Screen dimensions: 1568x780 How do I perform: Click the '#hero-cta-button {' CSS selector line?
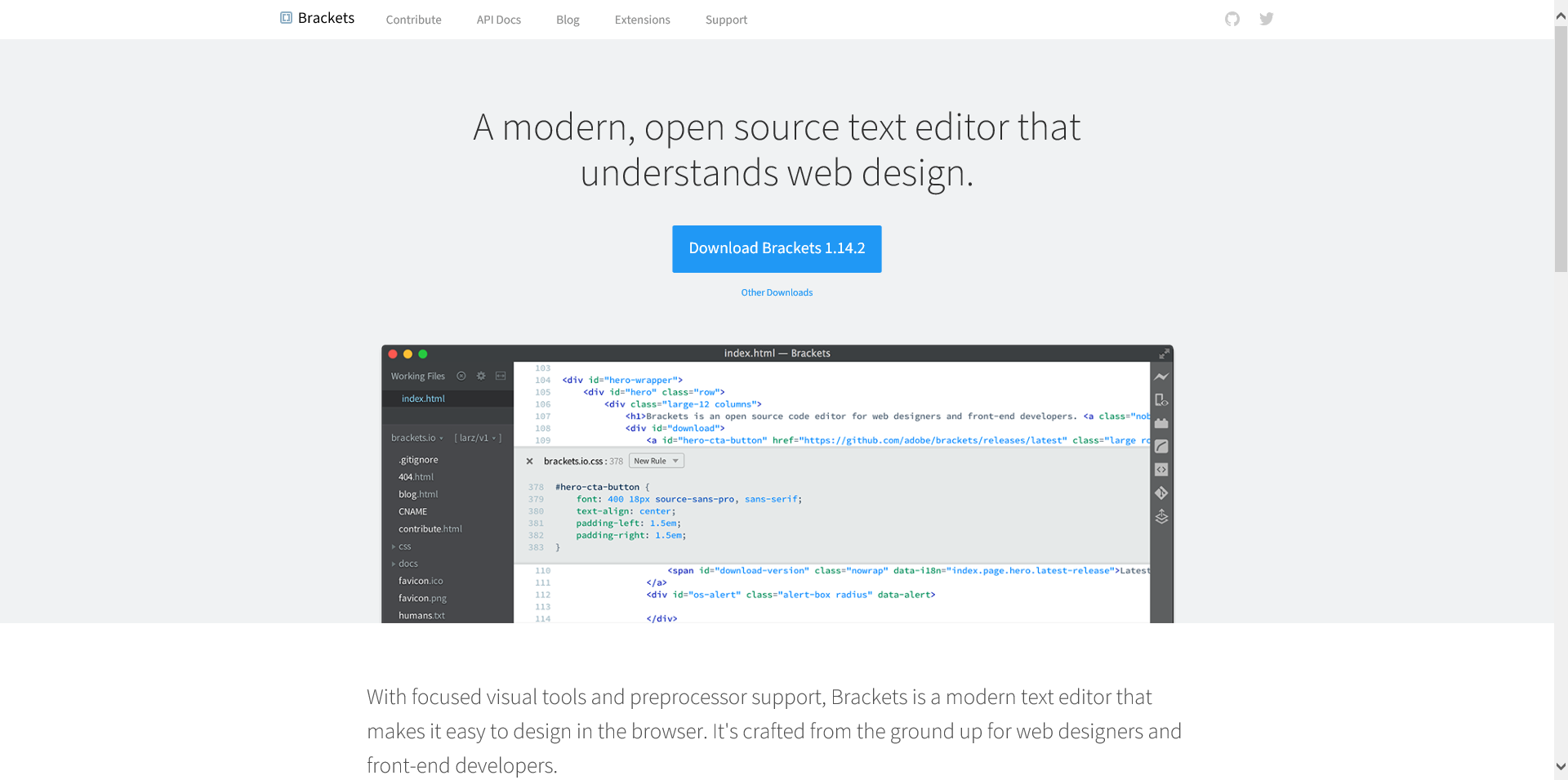(603, 487)
